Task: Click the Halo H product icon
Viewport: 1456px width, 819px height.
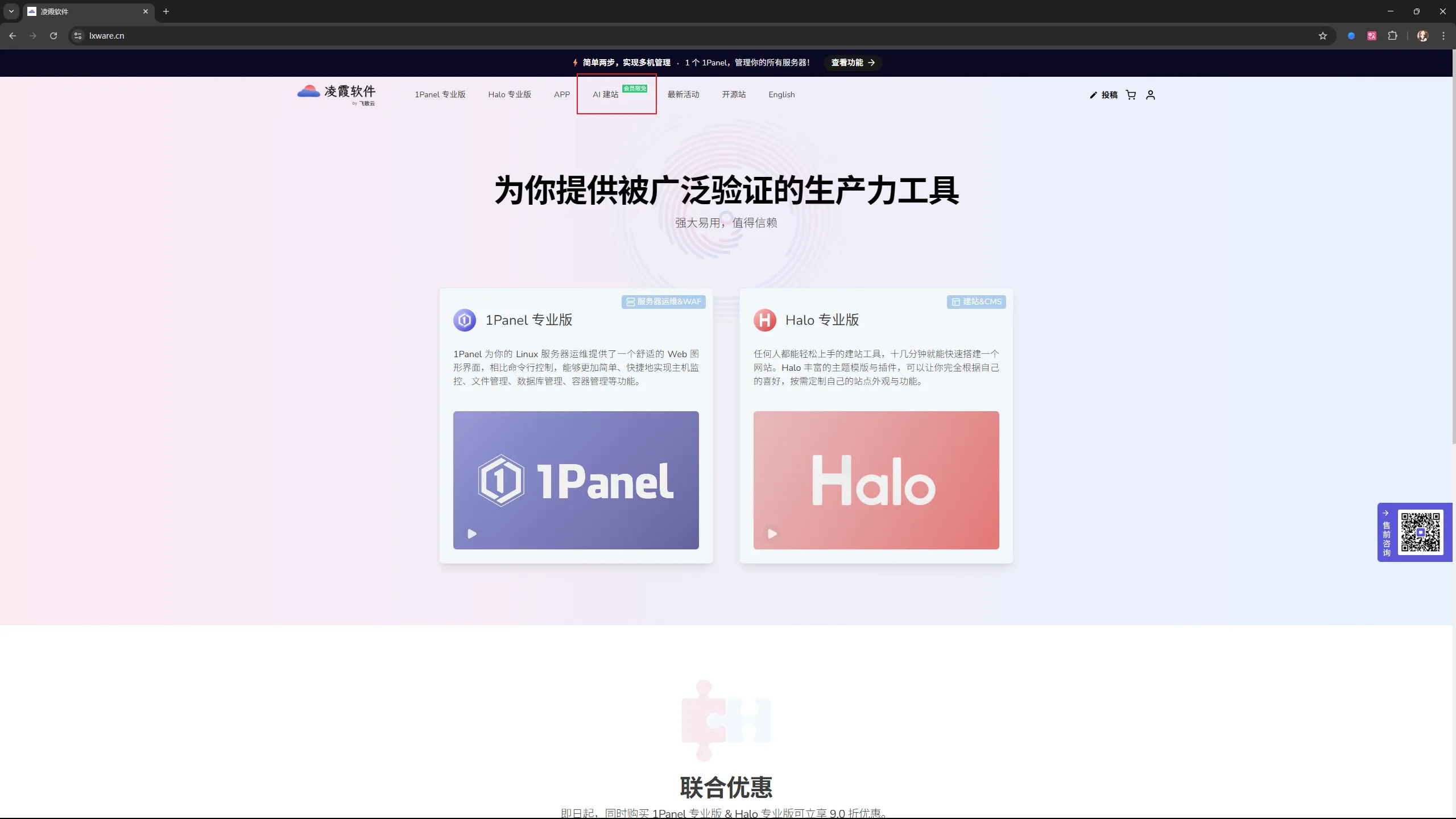Action: click(765, 320)
